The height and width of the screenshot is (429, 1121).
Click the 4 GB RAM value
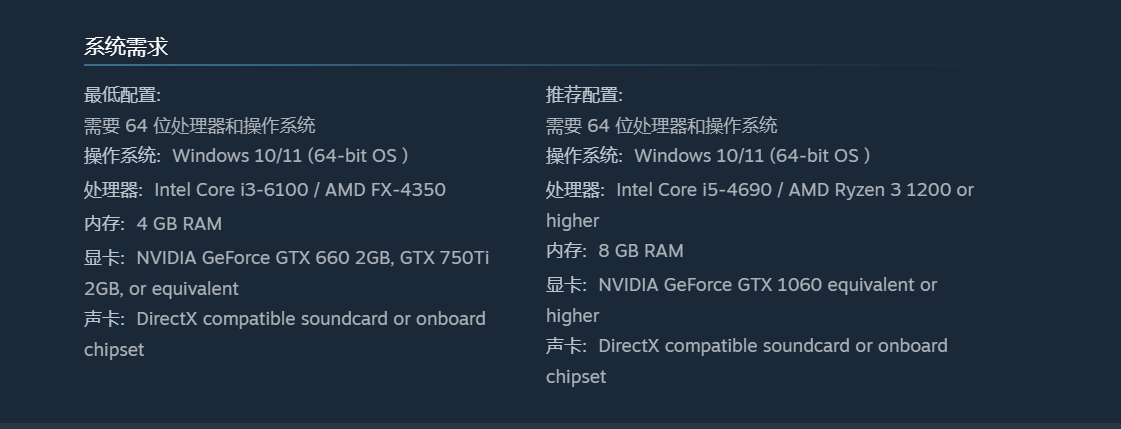[x=179, y=224]
